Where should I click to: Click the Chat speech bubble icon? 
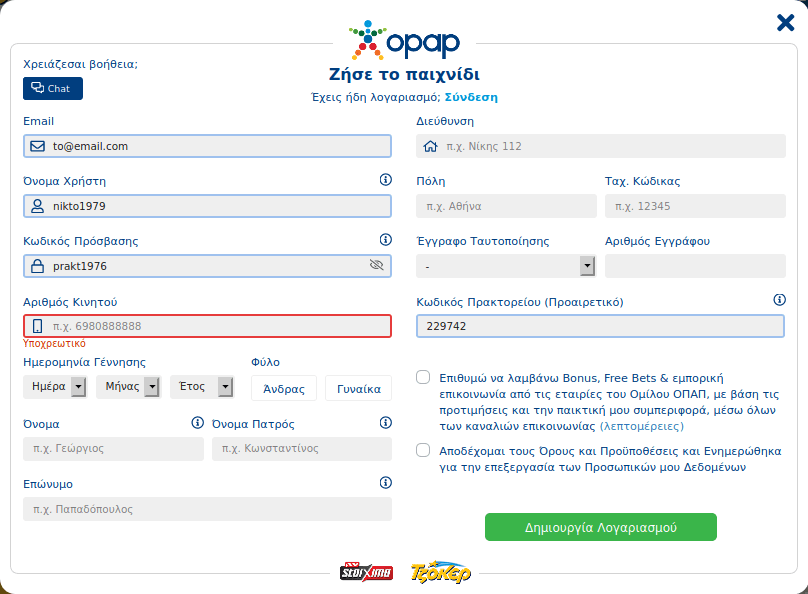pyautogui.click(x=38, y=88)
